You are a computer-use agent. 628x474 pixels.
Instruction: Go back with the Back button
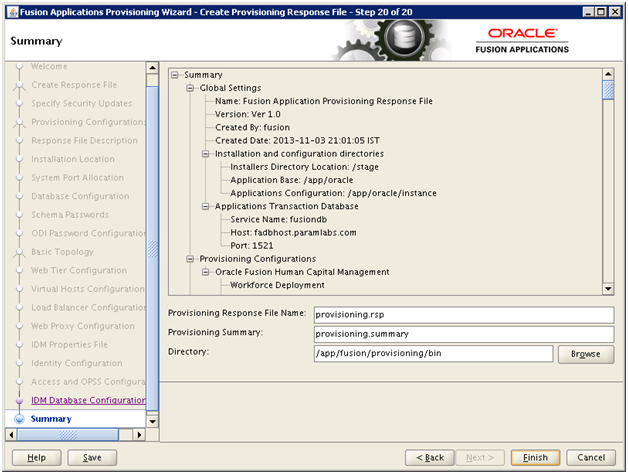pyautogui.click(x=430, y=458)
